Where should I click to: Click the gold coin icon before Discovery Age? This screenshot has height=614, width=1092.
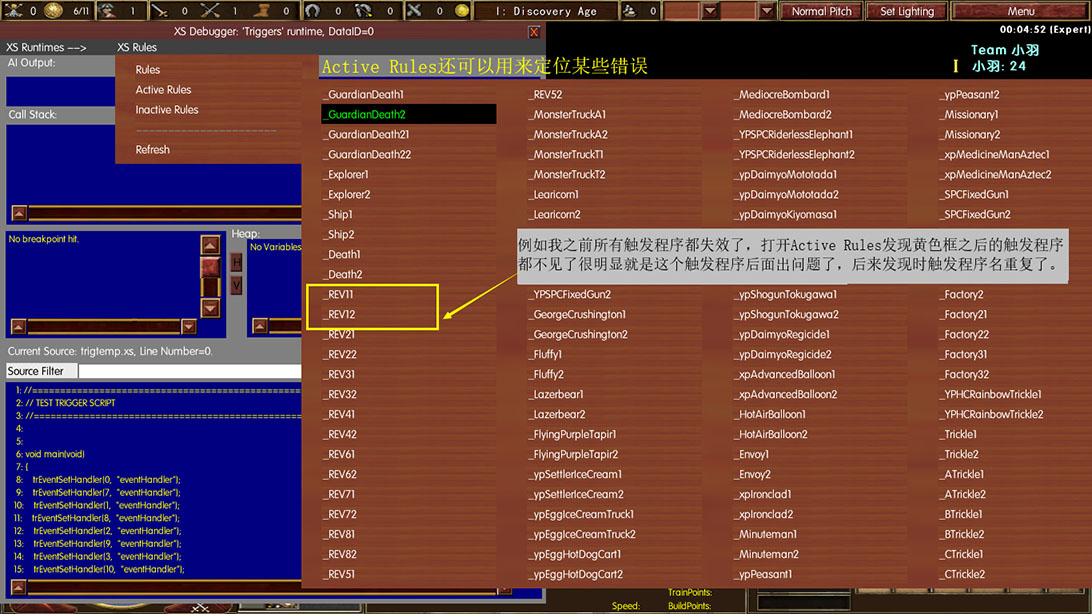[462, 10]
